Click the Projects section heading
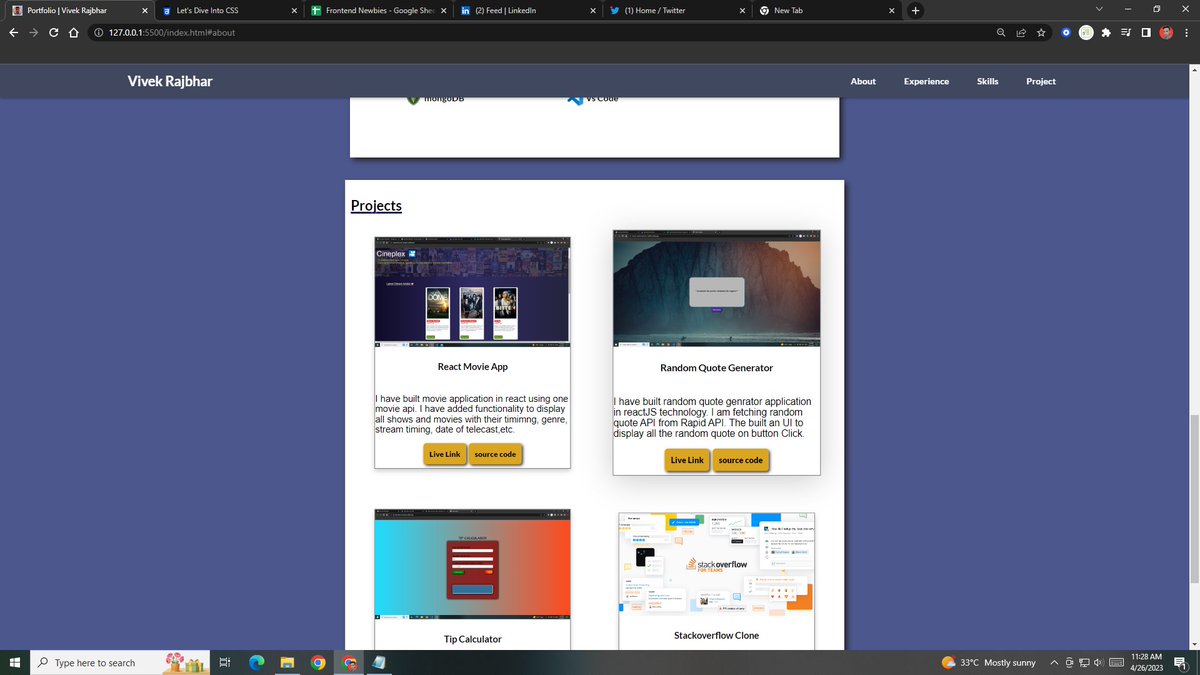 click(376, 206)
